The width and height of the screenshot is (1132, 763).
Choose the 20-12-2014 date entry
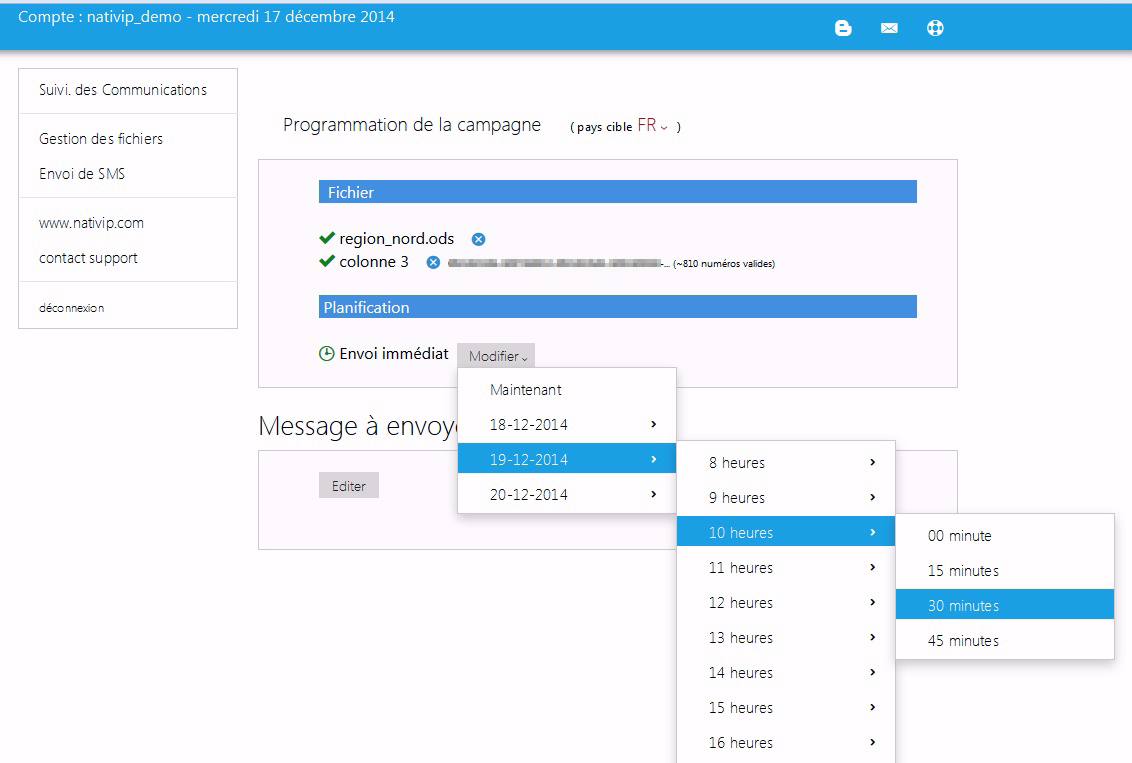click(x=567, y=494)
